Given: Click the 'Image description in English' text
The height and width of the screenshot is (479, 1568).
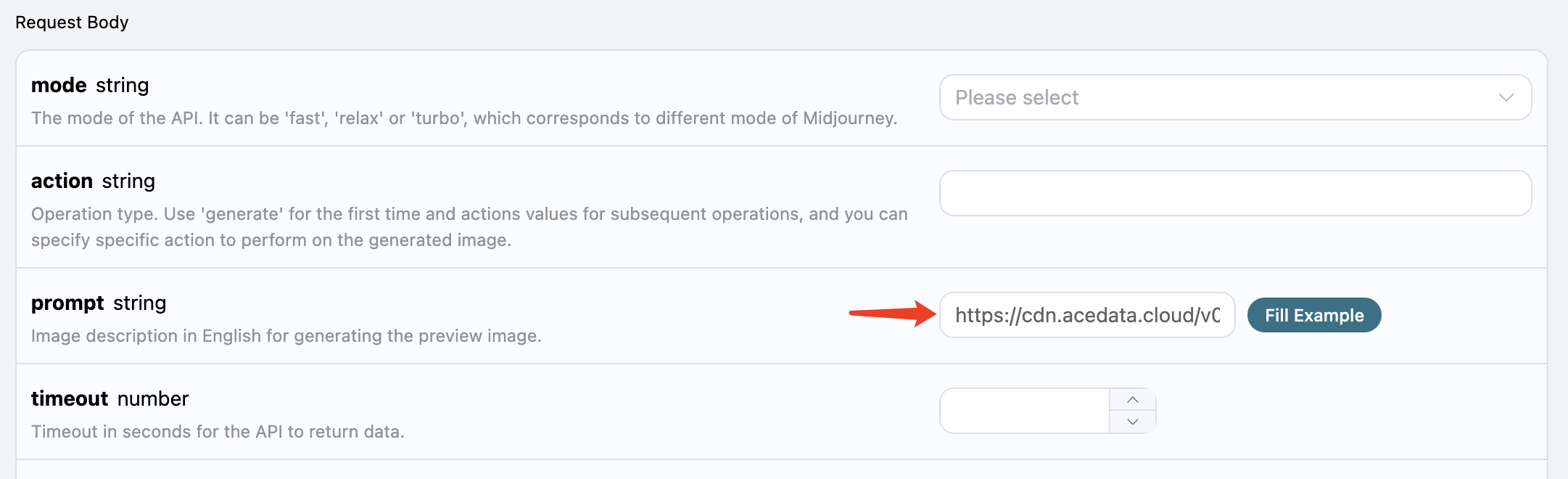Looking at the screenshot, I should click(286, 336).
